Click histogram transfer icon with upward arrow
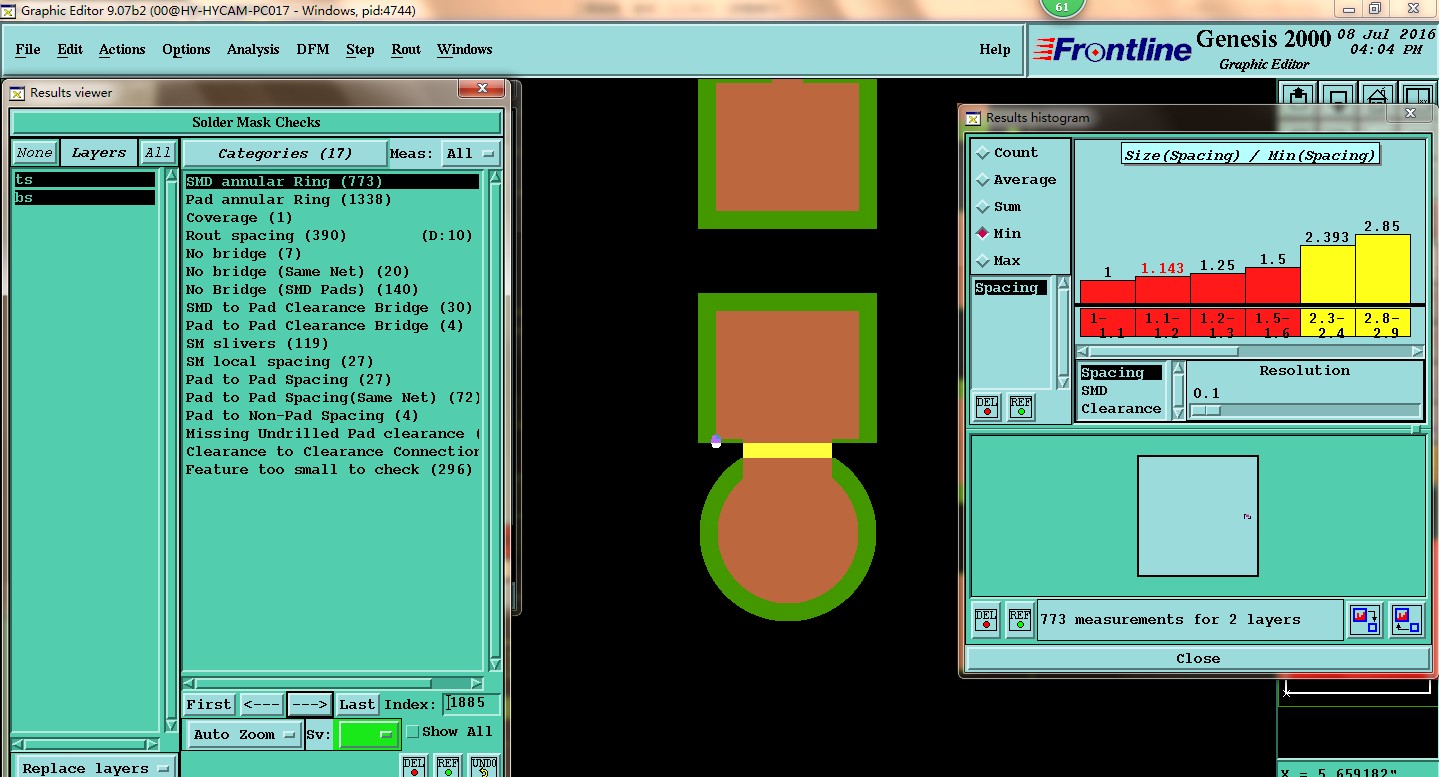 point(1407,620)
